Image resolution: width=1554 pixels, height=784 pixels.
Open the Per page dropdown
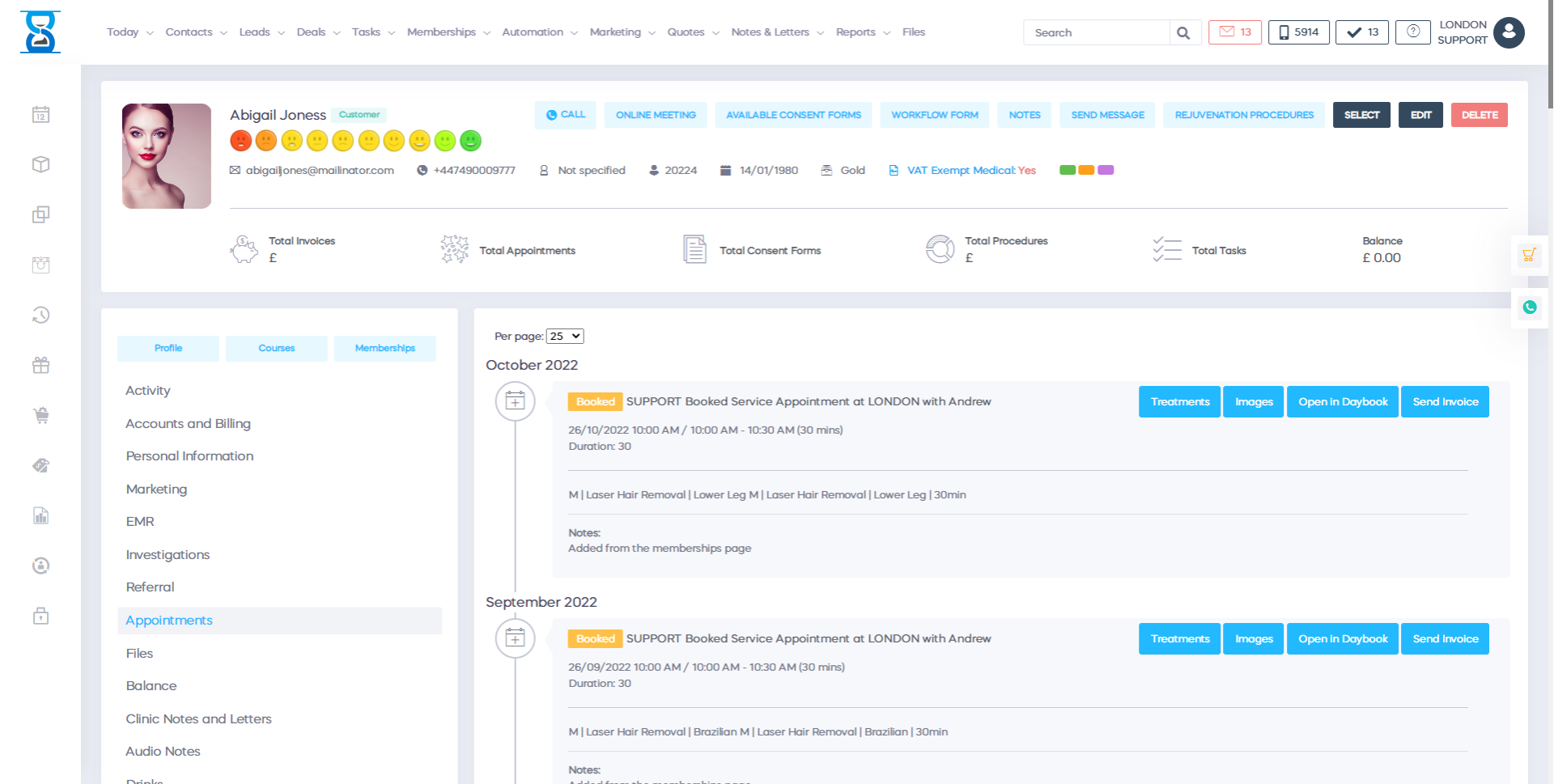point(565,337)
